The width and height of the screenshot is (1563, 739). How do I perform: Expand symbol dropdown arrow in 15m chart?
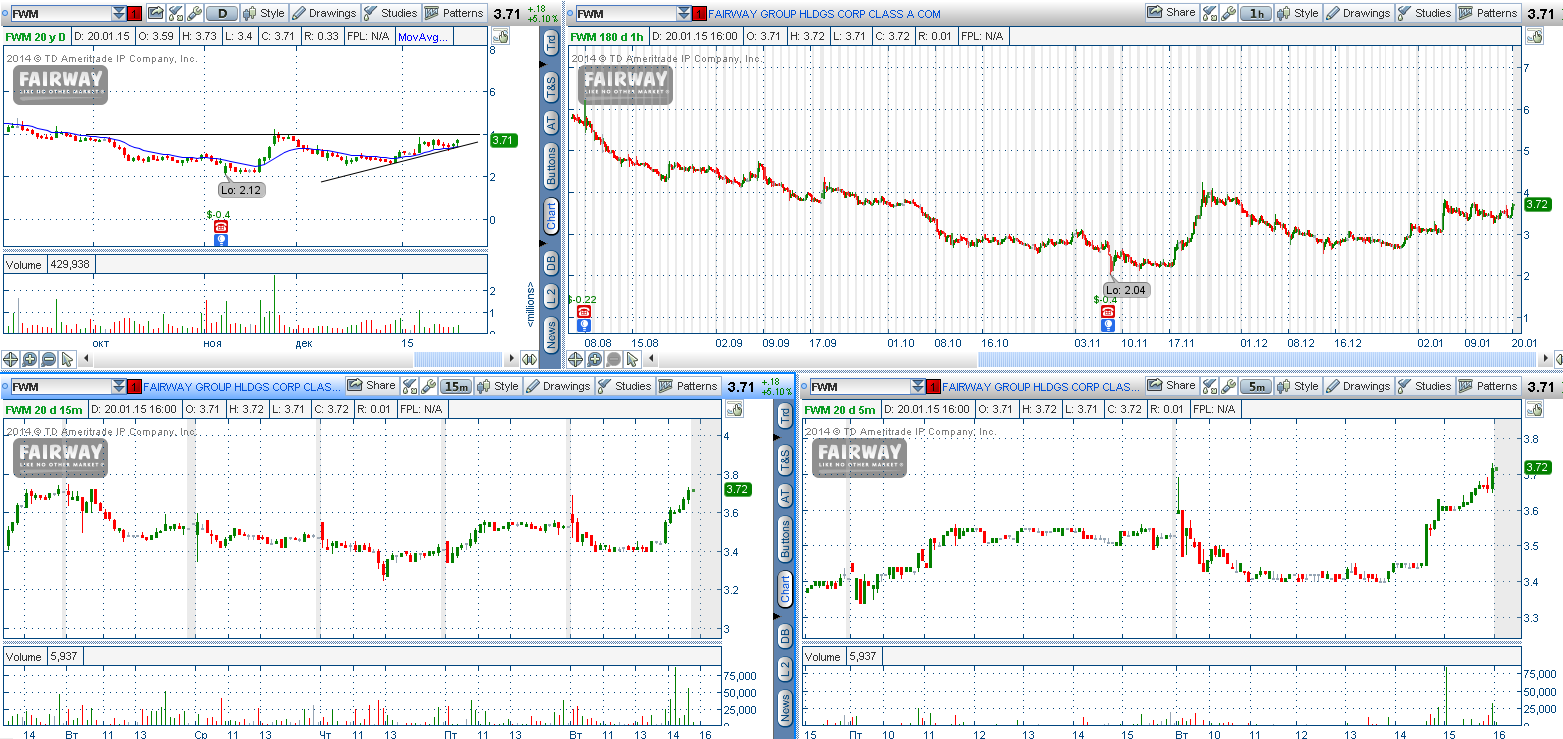pos(119,387)
